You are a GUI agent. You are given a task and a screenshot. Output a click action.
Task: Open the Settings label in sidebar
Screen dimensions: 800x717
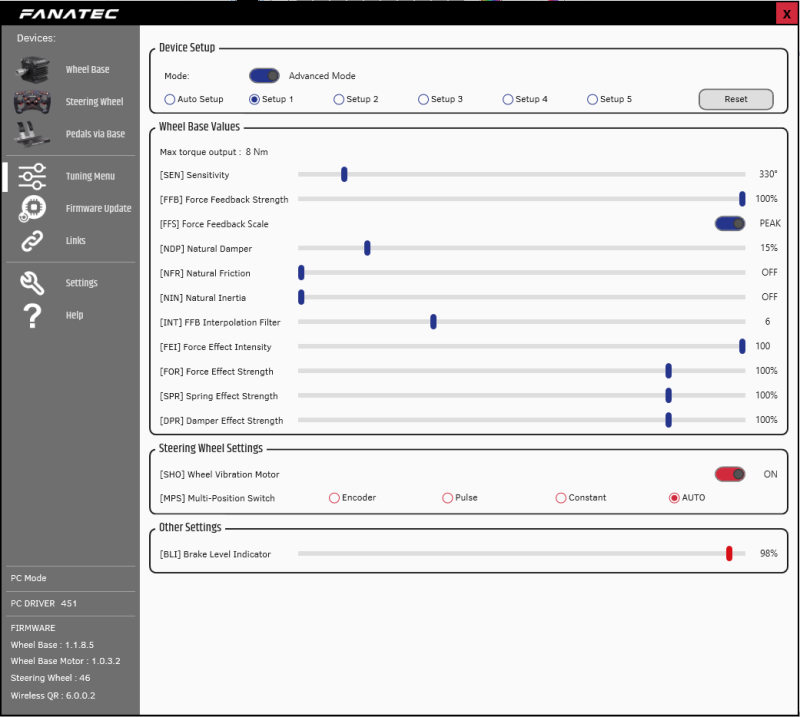82,283
